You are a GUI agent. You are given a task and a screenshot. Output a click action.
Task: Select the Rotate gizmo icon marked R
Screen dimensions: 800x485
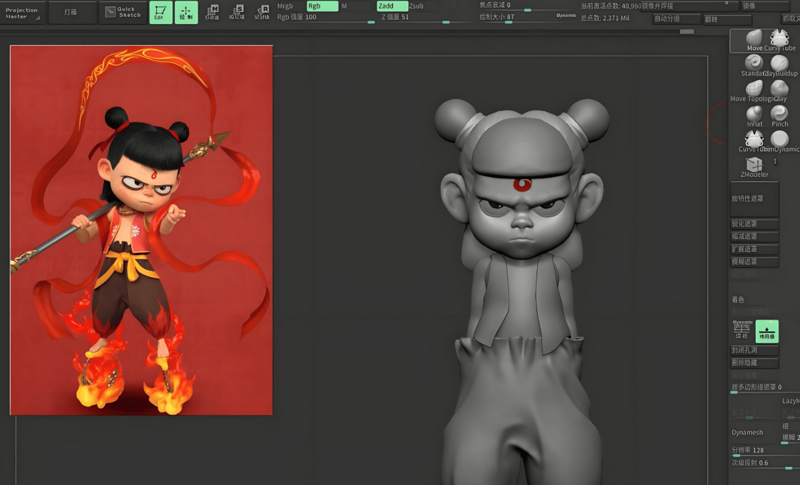[x=262, y=12]
